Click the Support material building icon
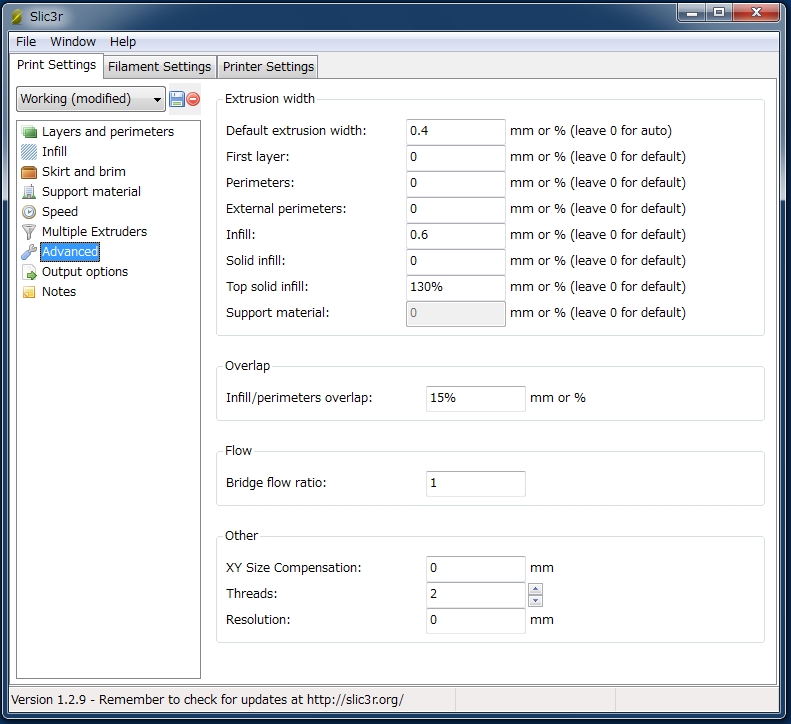The height and width of the screenshot is (724, 791). point(29,192)
